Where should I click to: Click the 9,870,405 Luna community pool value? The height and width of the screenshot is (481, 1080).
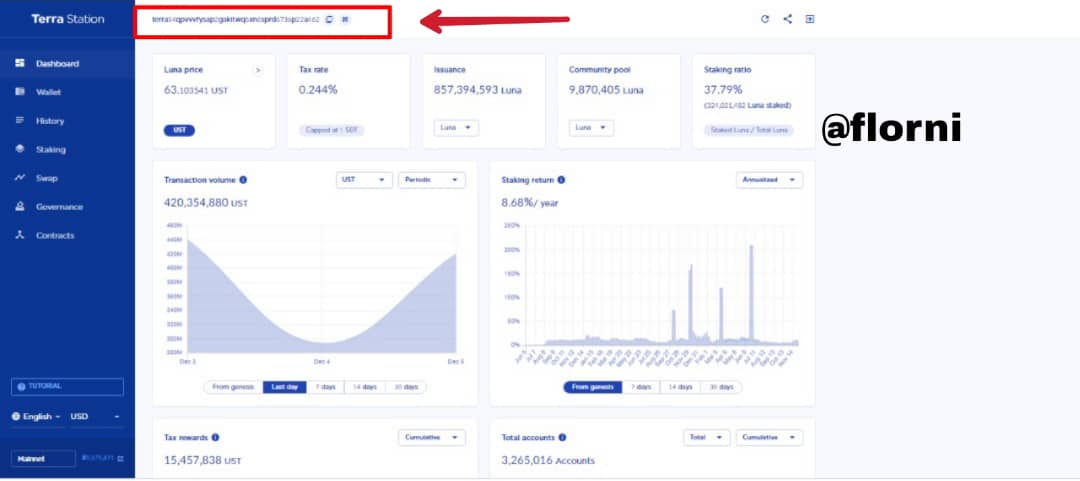coord(606,90)
